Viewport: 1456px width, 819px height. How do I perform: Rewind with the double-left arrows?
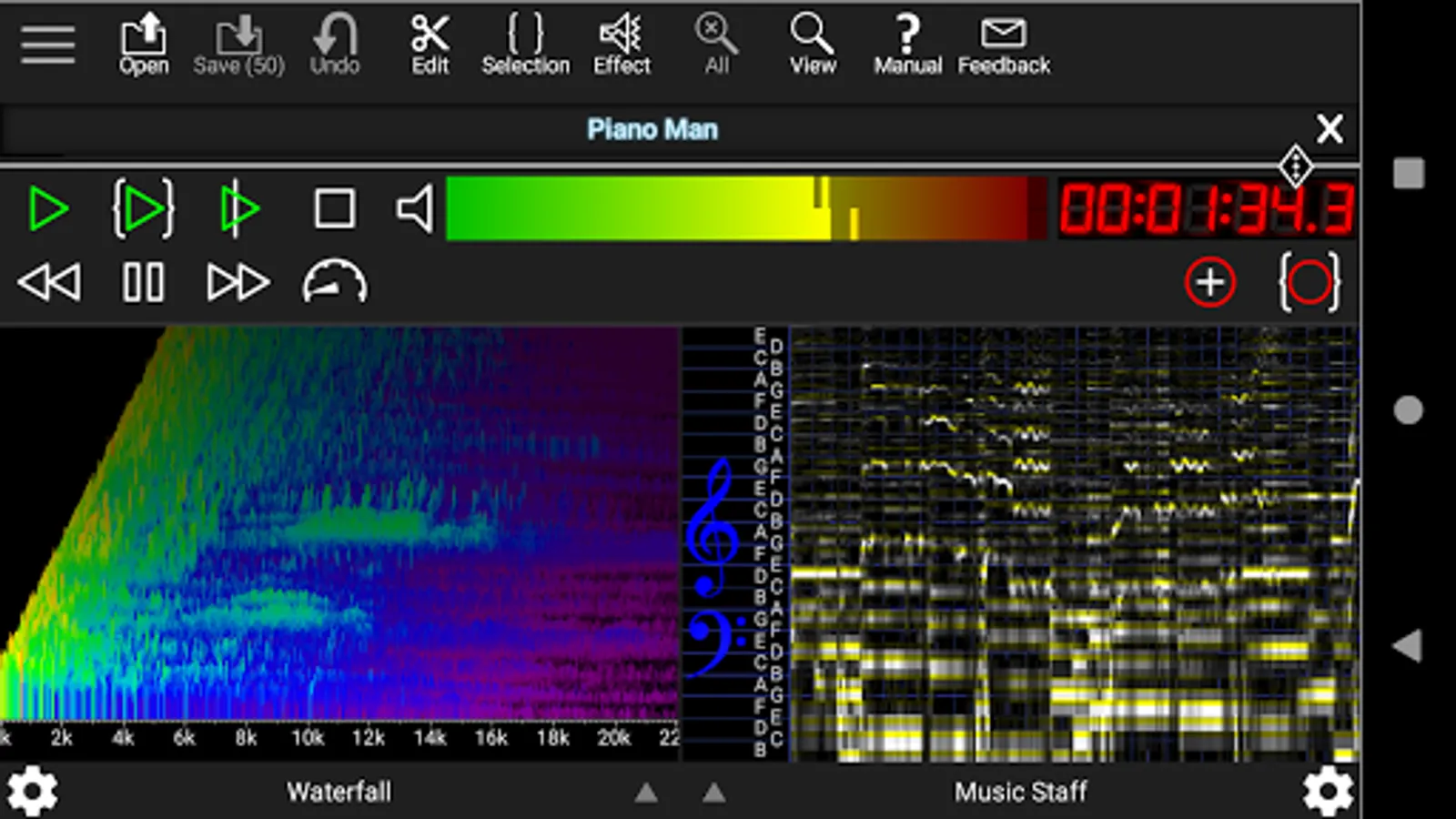pos(49,282)
